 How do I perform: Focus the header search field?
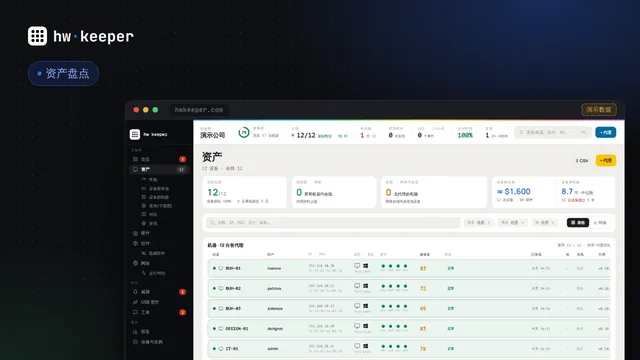pyautogui.click(x=553, y=133)
